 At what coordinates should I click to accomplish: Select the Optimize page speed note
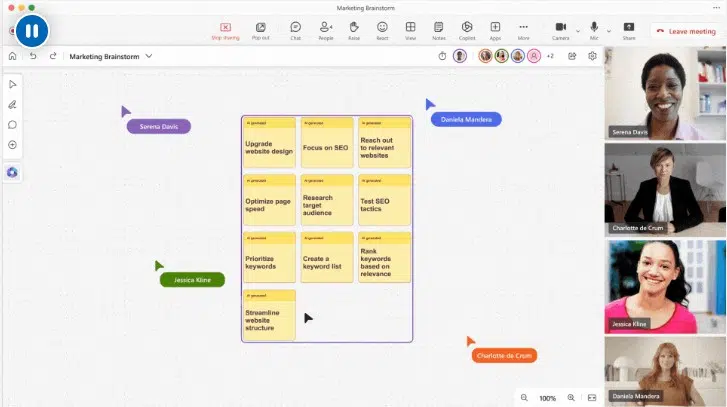269,200
